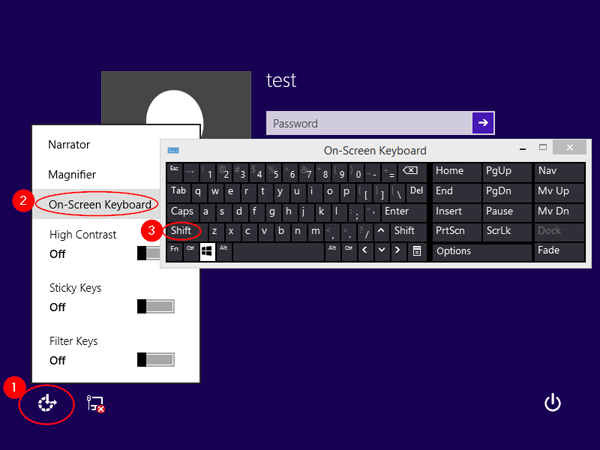Click the power button icon
The image size is (600, 450).
coord(552,402)
